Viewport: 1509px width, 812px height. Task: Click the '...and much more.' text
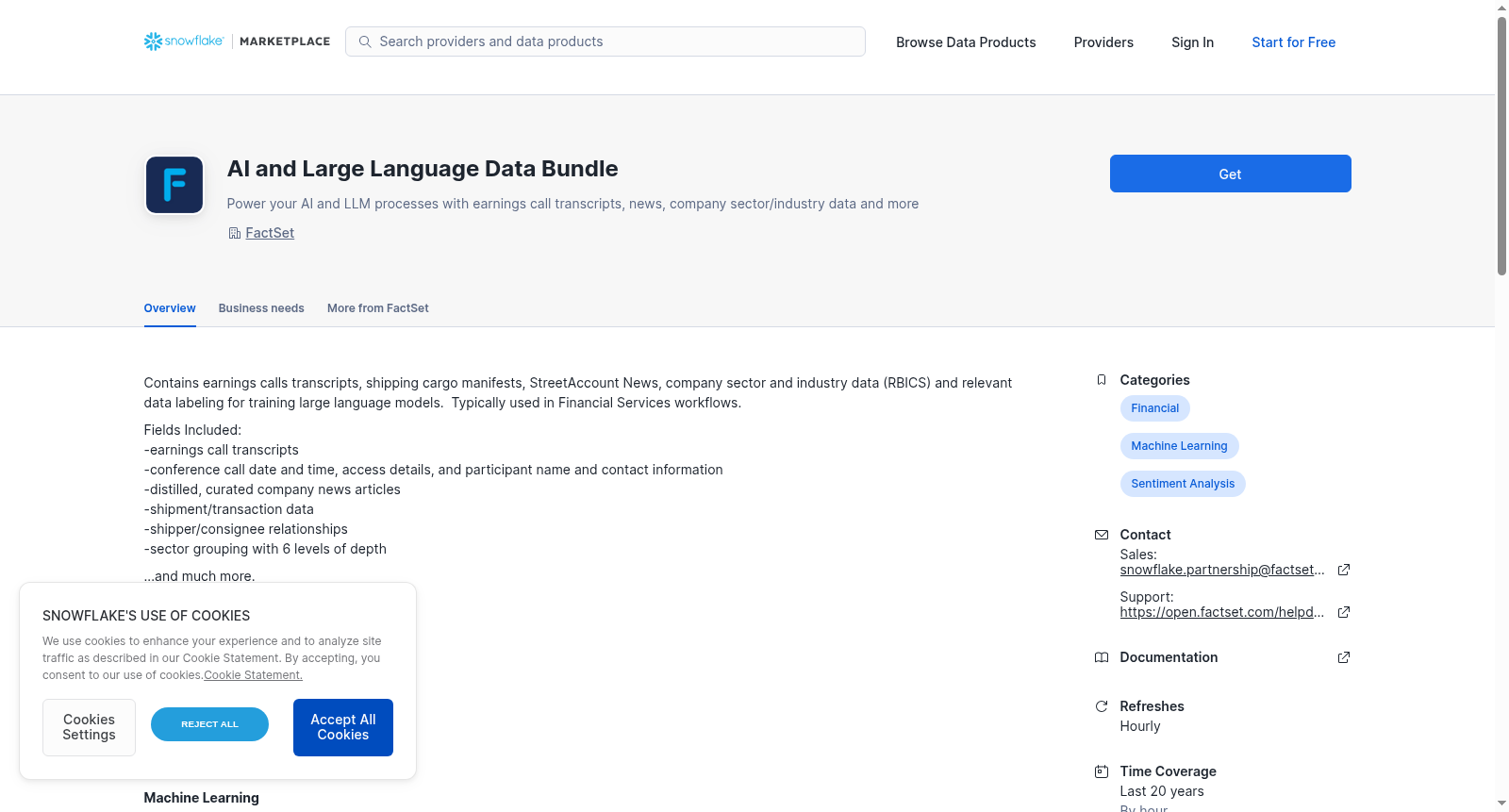199,576
